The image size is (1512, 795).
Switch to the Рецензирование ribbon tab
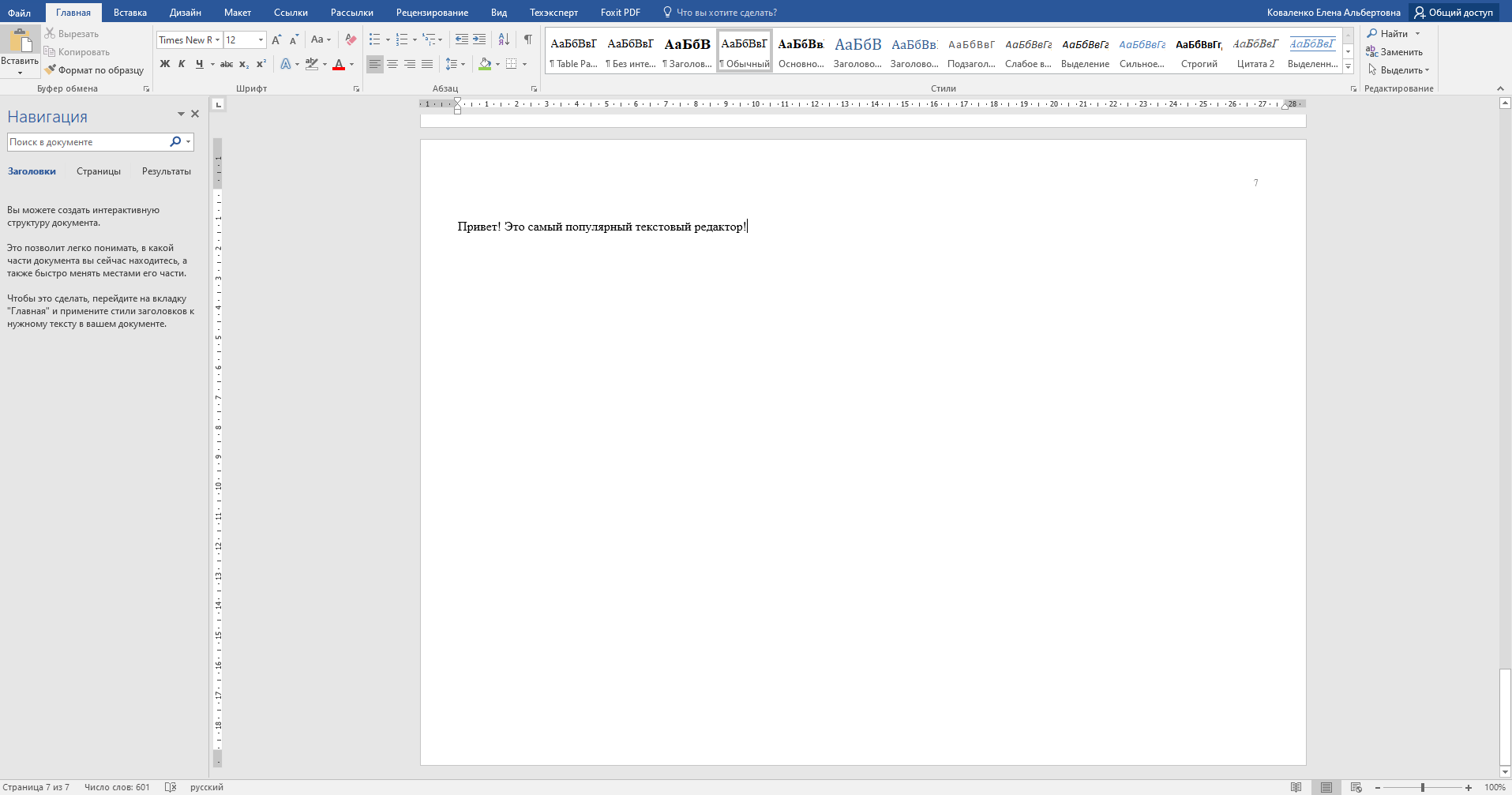point(432,13)
